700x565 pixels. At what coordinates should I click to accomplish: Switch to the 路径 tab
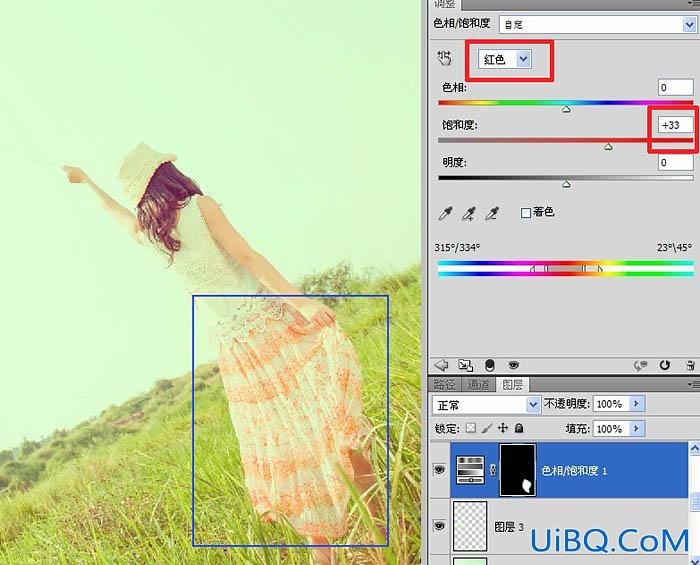445,384
